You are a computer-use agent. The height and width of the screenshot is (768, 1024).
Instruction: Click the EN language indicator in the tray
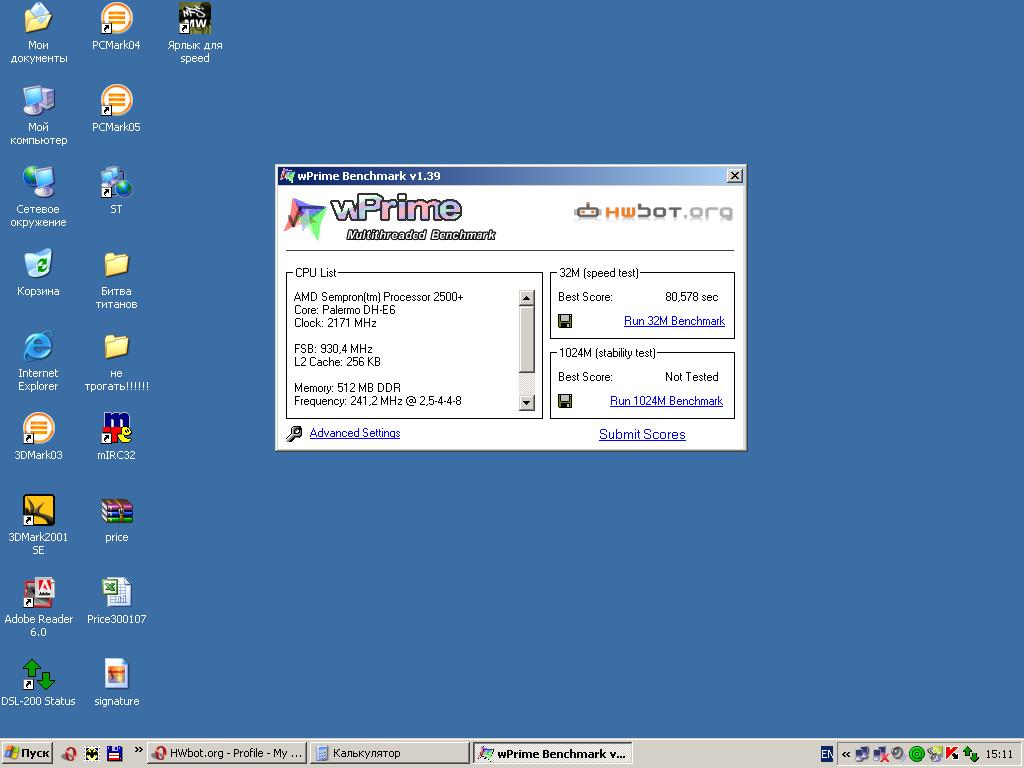pos(827,754)
